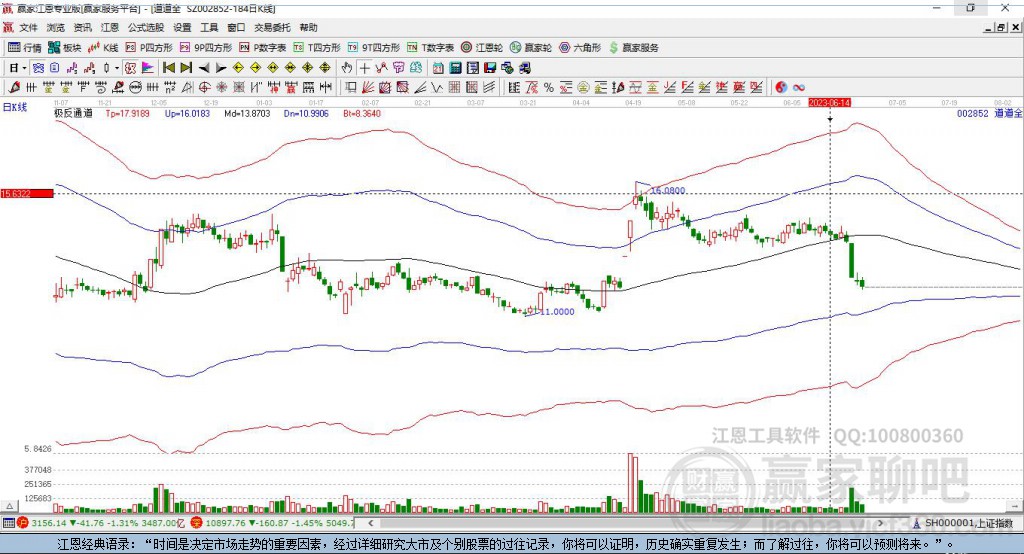This screenshot has height=554, width=1024.
Task: Step chart left with black arrow
Action: coord(204,68)
